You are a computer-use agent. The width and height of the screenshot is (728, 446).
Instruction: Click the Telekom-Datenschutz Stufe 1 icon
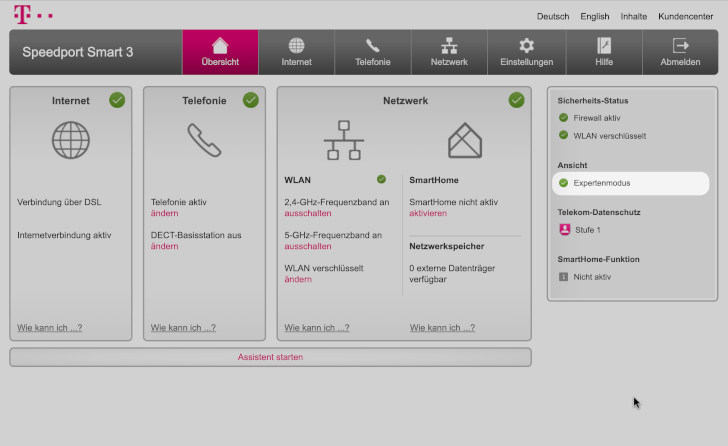[x=565, y=230]
